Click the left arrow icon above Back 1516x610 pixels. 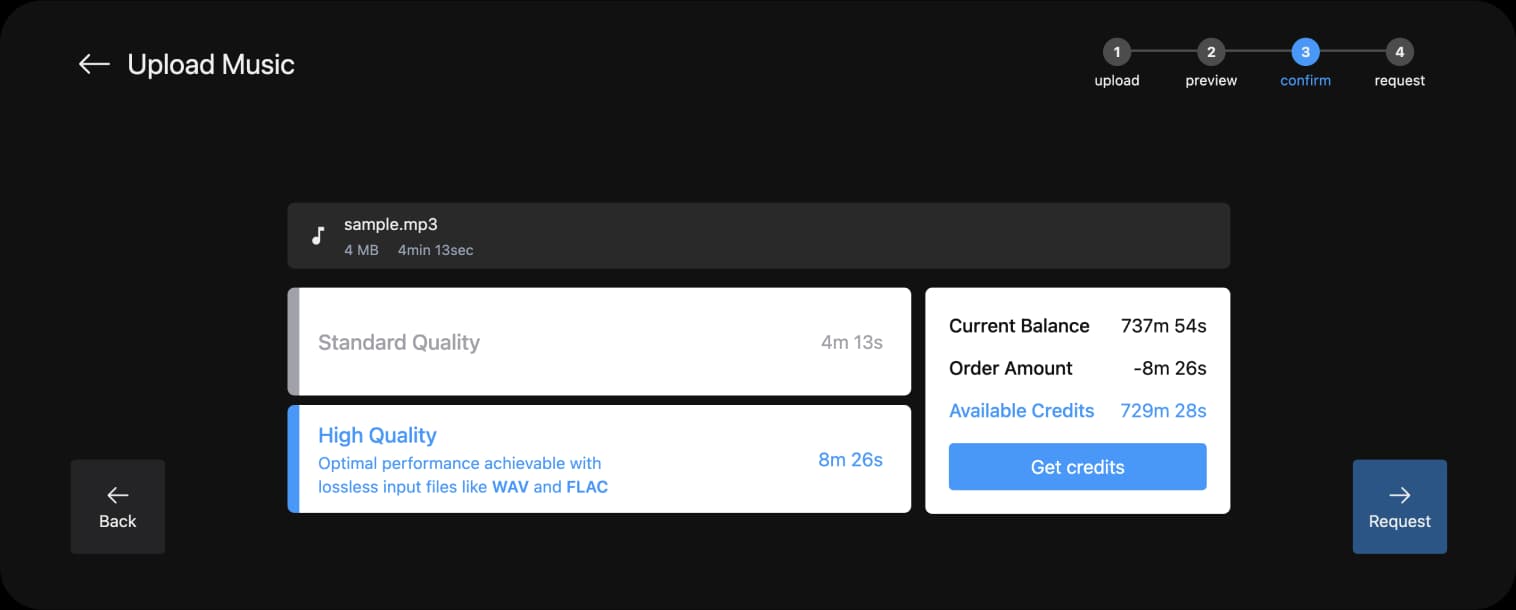(117, 494)
